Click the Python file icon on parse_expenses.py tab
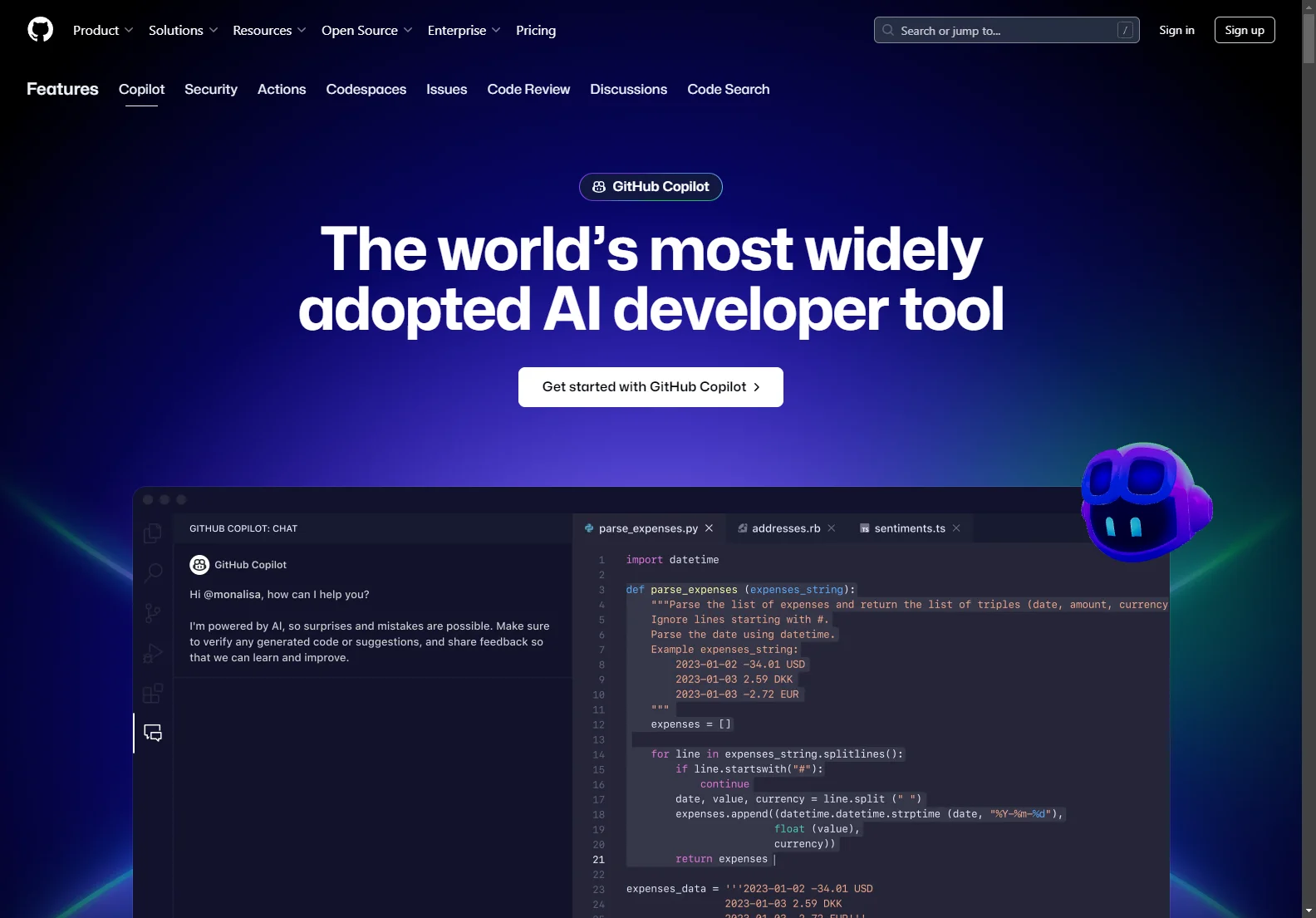The height and width of the screenshot is (918, 1316). pos(589,528)
